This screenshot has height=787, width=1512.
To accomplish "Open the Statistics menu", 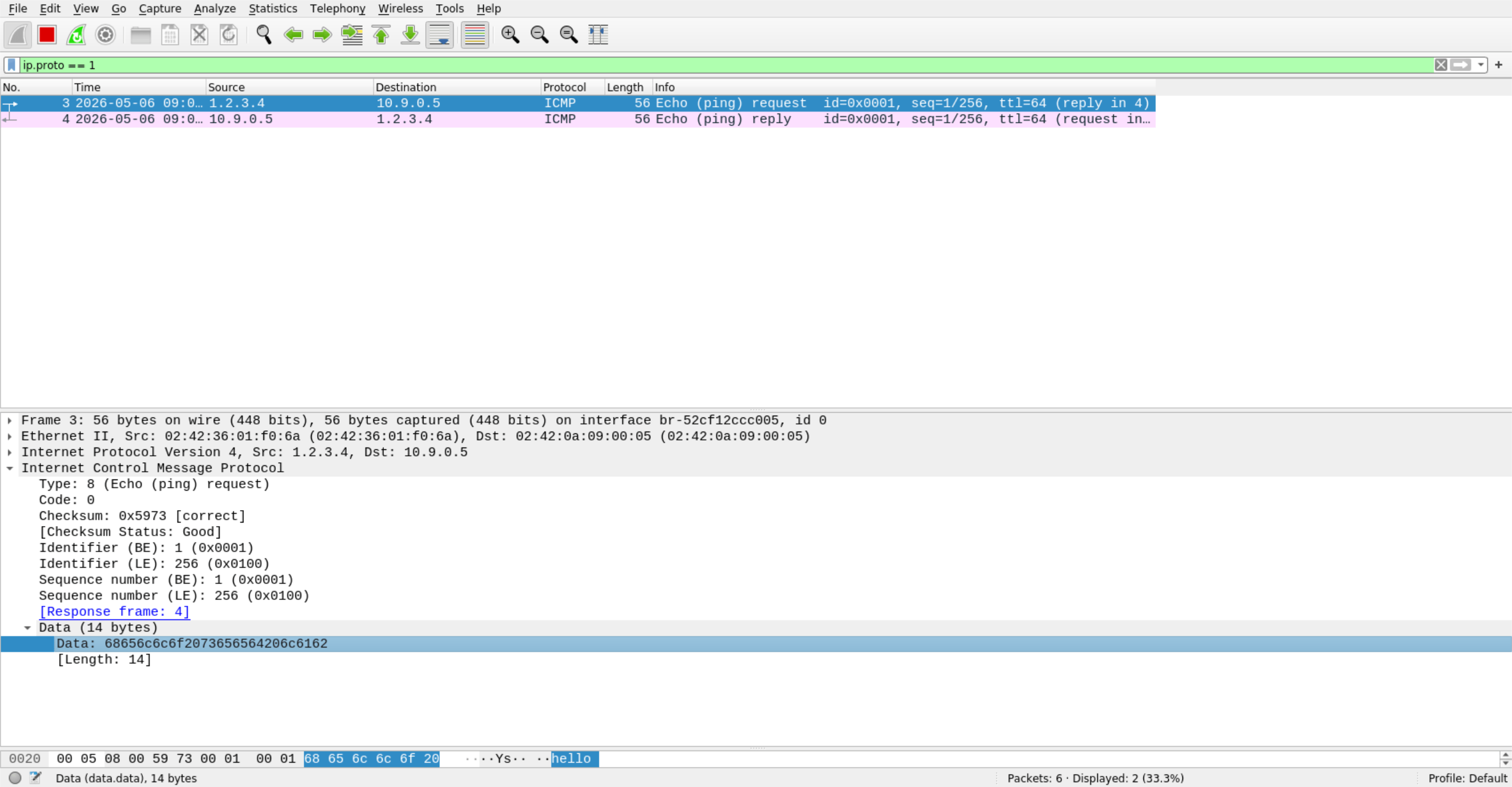I will tap(273, 8).
